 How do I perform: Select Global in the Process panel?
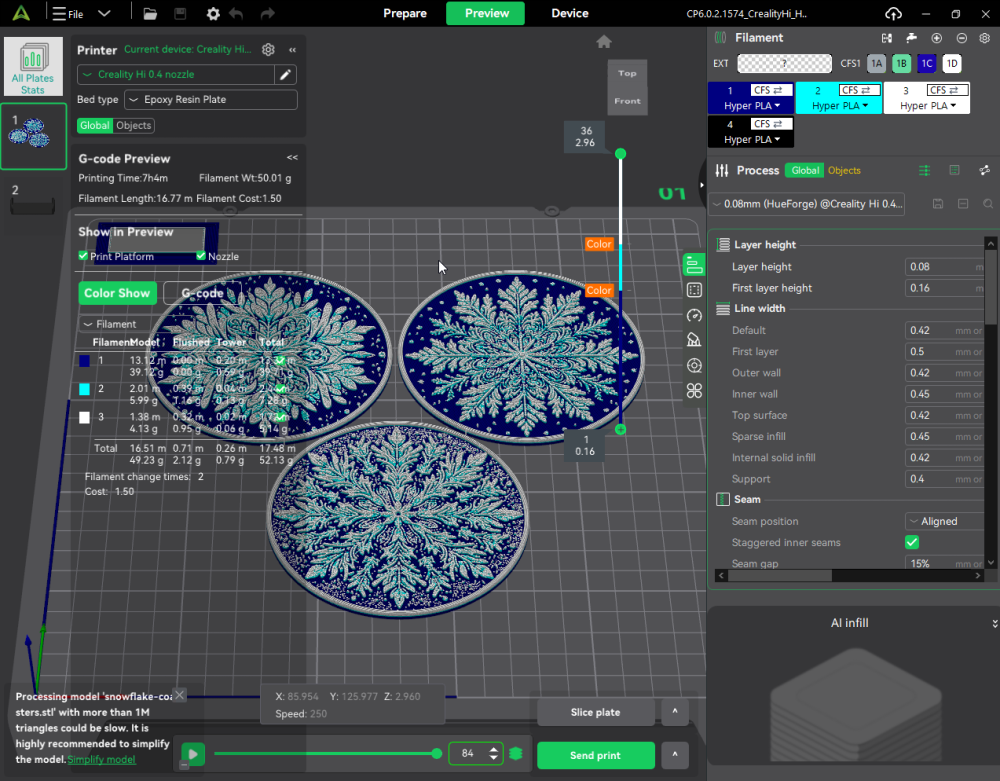pyautogui.click(x=805, y=170)
